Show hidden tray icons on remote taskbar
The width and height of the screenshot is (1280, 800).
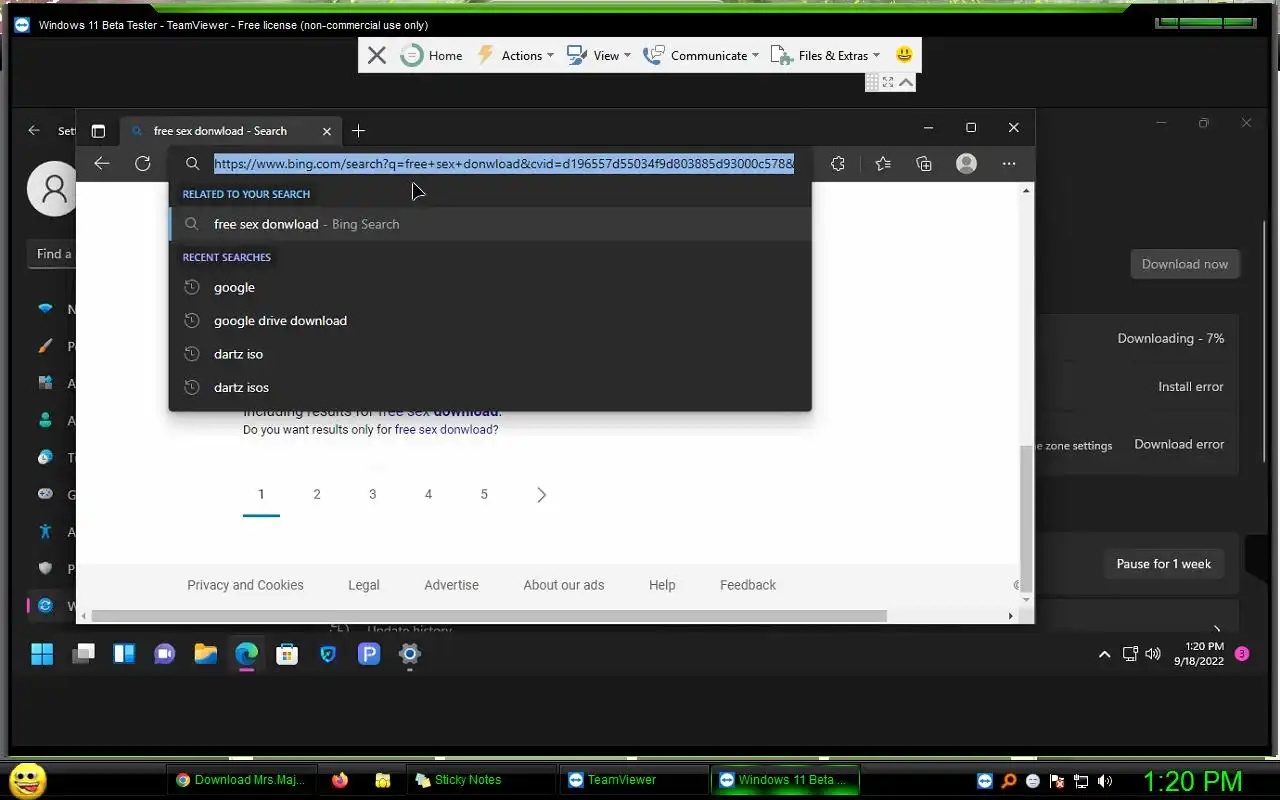coord(1104,654)
